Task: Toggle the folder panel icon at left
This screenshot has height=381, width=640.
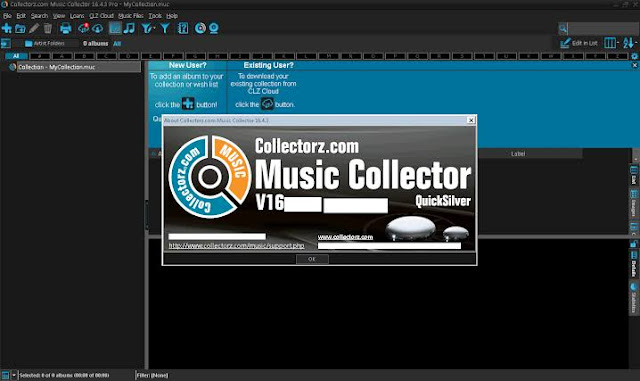Action: [6, 43]
